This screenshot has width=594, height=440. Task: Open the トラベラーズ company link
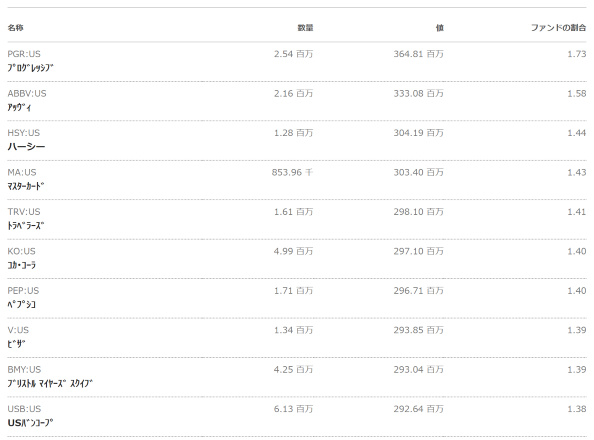pos(26,226)
